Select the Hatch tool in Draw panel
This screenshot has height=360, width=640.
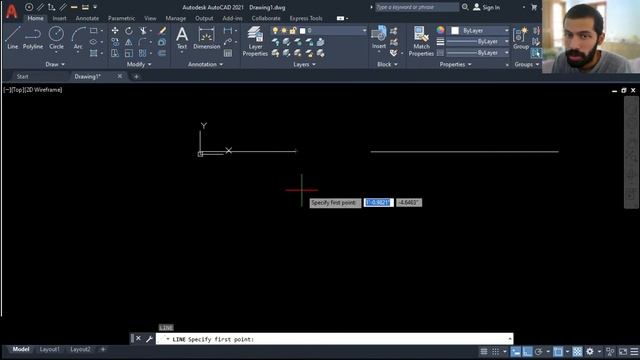coord(93,53)
